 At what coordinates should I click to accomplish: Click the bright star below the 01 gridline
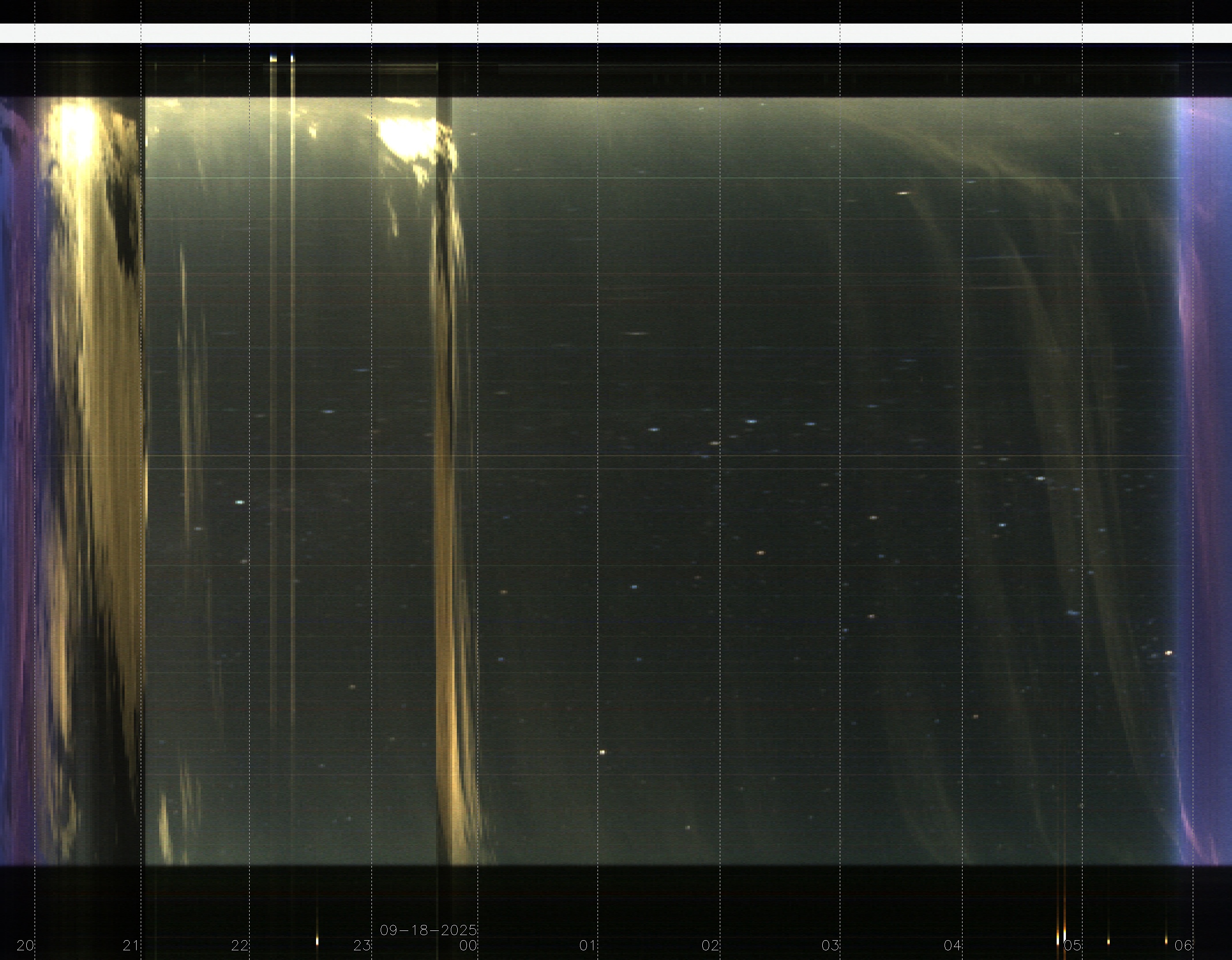(x=602, y=752)
